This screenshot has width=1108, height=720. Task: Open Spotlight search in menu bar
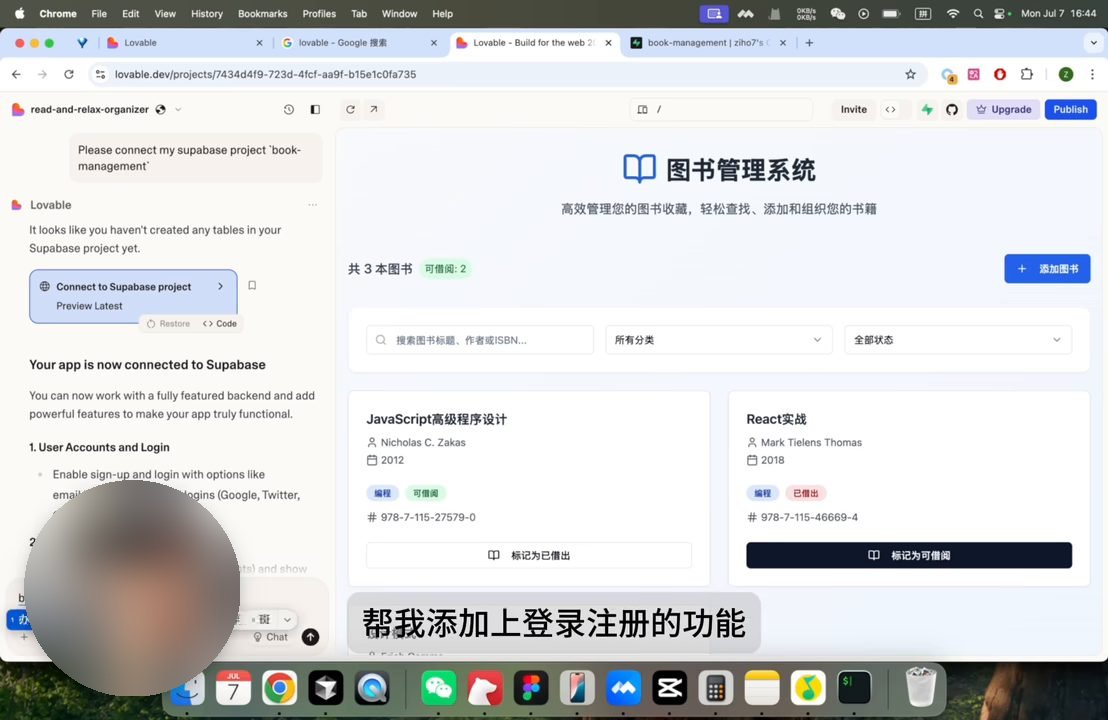(978, 13)
